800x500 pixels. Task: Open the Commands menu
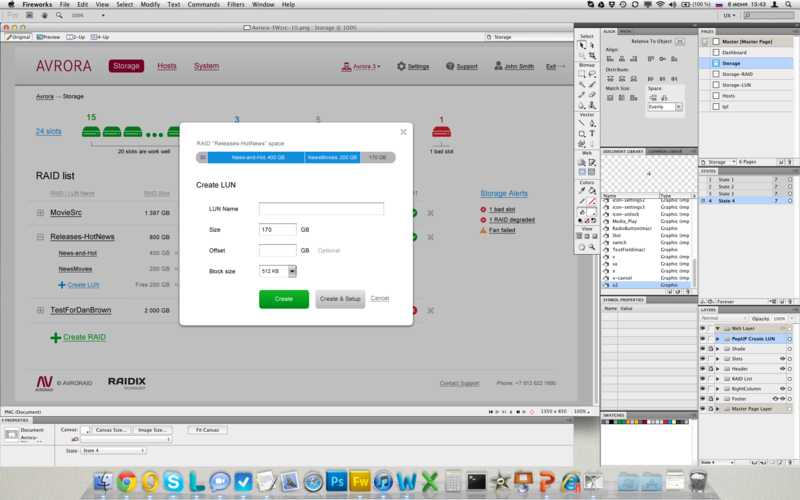[x=203, y=5]
